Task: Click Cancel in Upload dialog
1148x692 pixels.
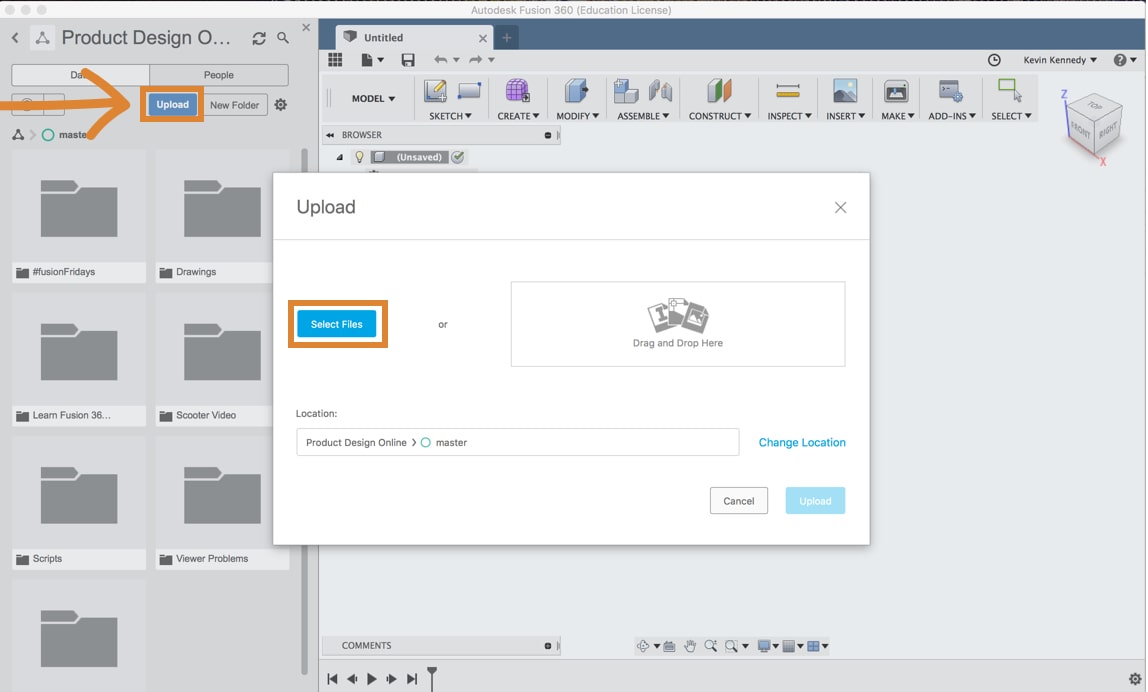Action: point(739,501)
